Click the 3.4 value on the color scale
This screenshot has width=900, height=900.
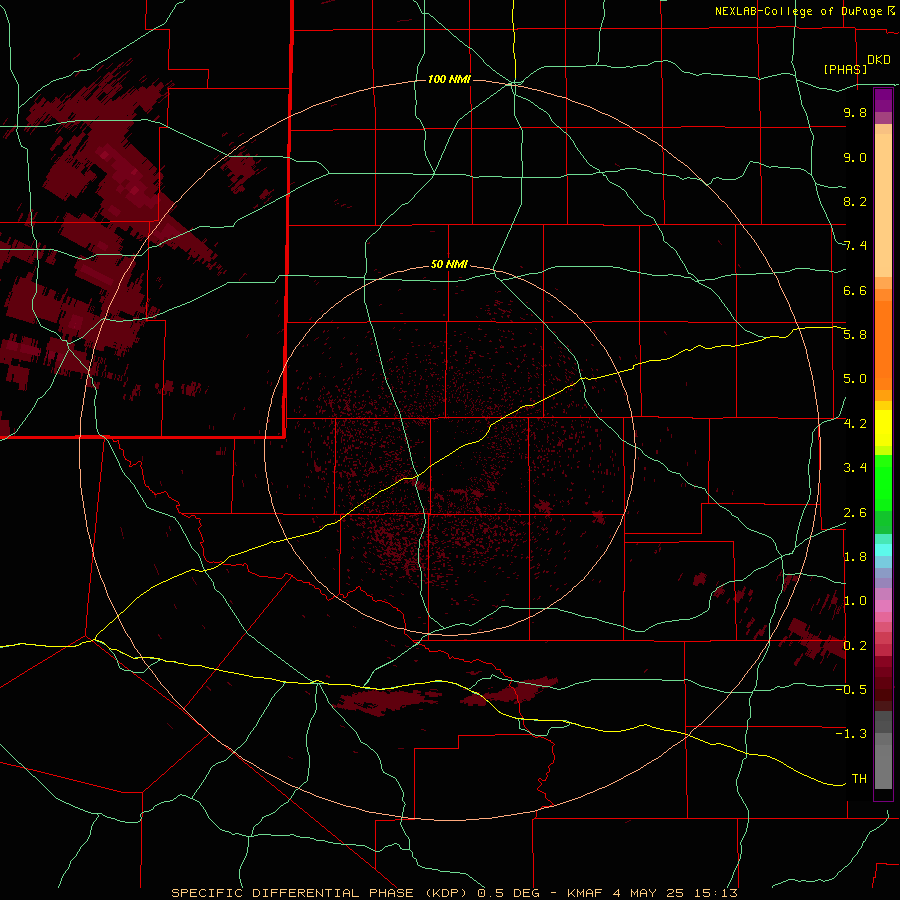[x=855, y=468]
